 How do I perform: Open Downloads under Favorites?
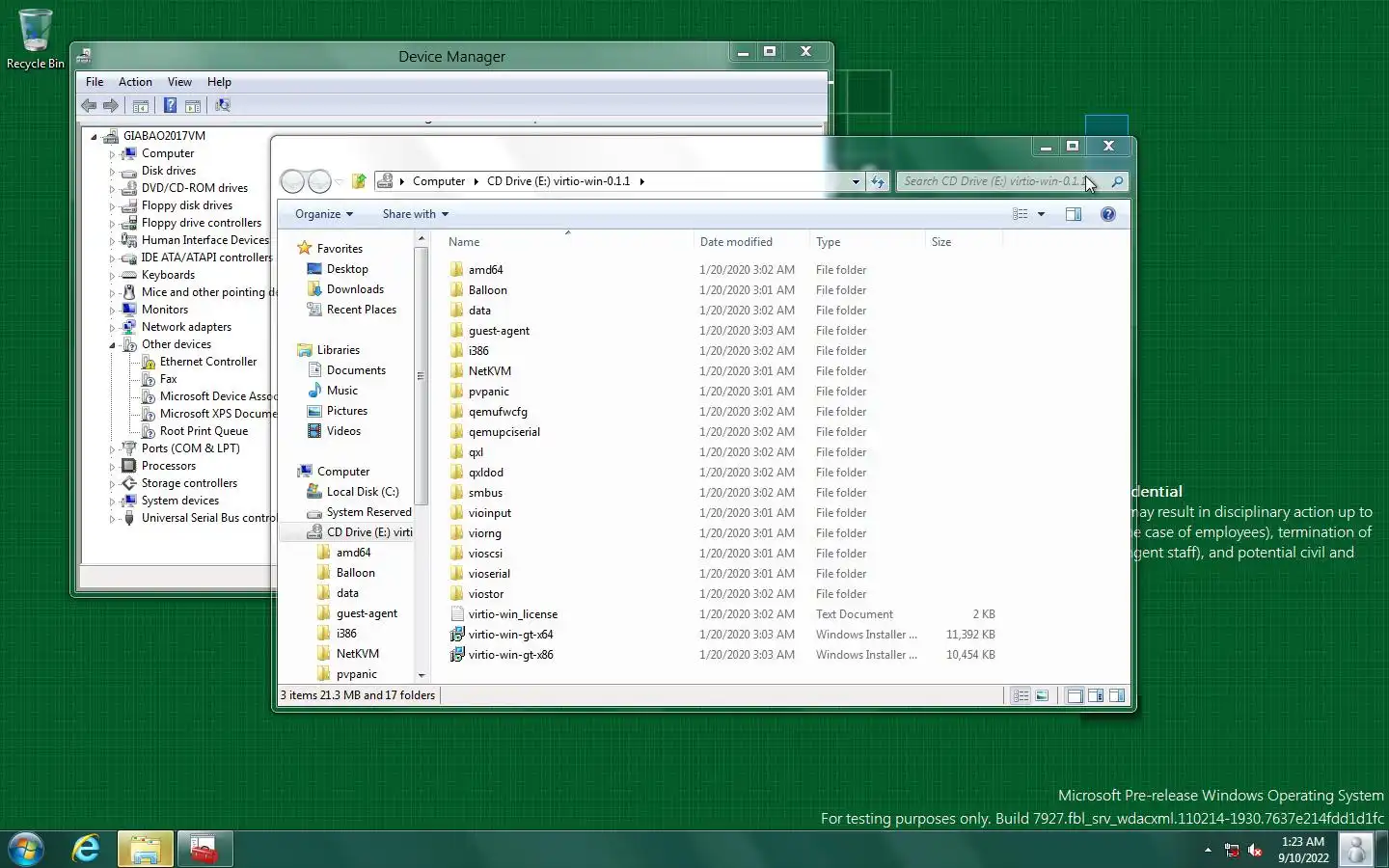tap(355, 289)
